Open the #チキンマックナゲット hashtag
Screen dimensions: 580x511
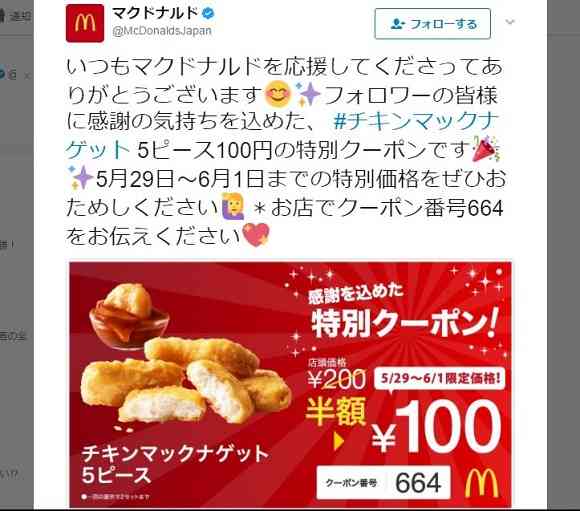pyautogui.click(x=282, y=136)
